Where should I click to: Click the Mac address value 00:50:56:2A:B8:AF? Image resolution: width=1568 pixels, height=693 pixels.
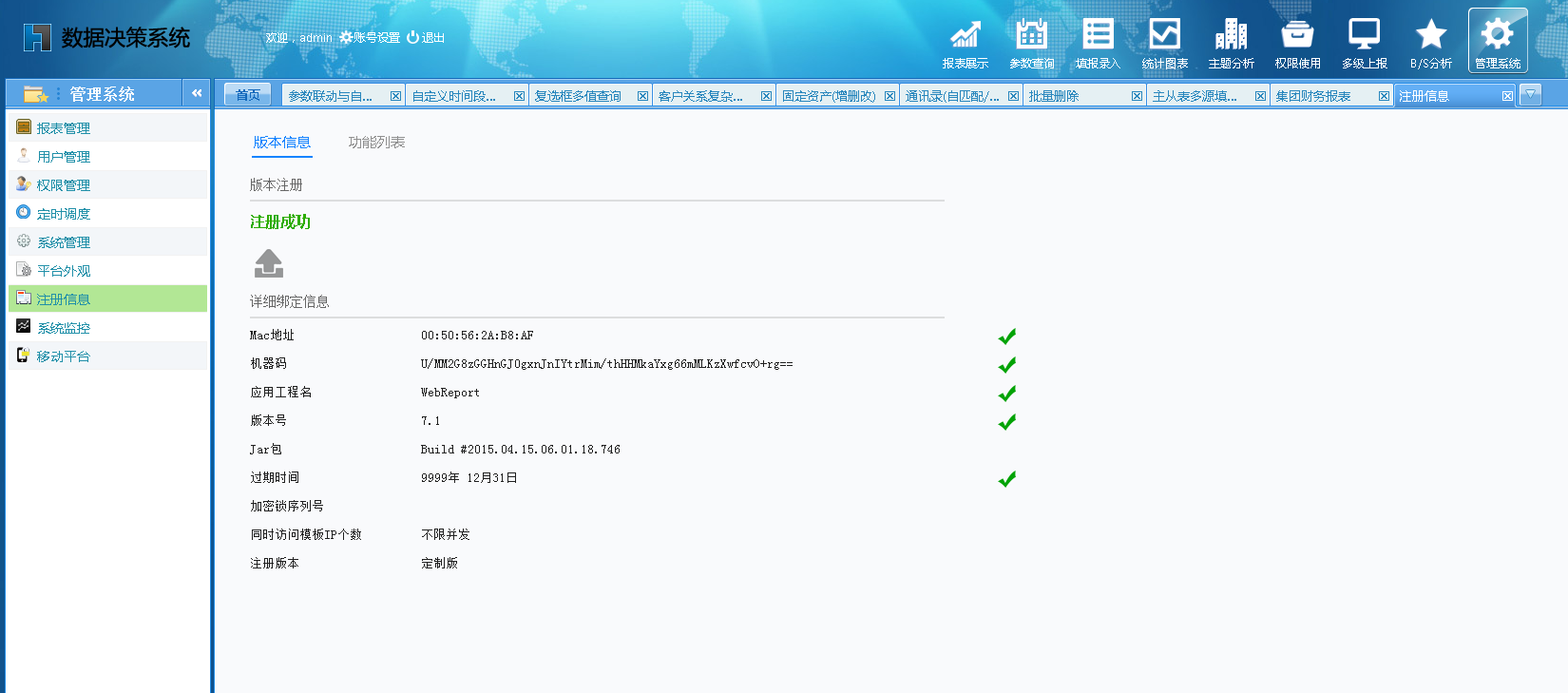(x=477, y=336)
